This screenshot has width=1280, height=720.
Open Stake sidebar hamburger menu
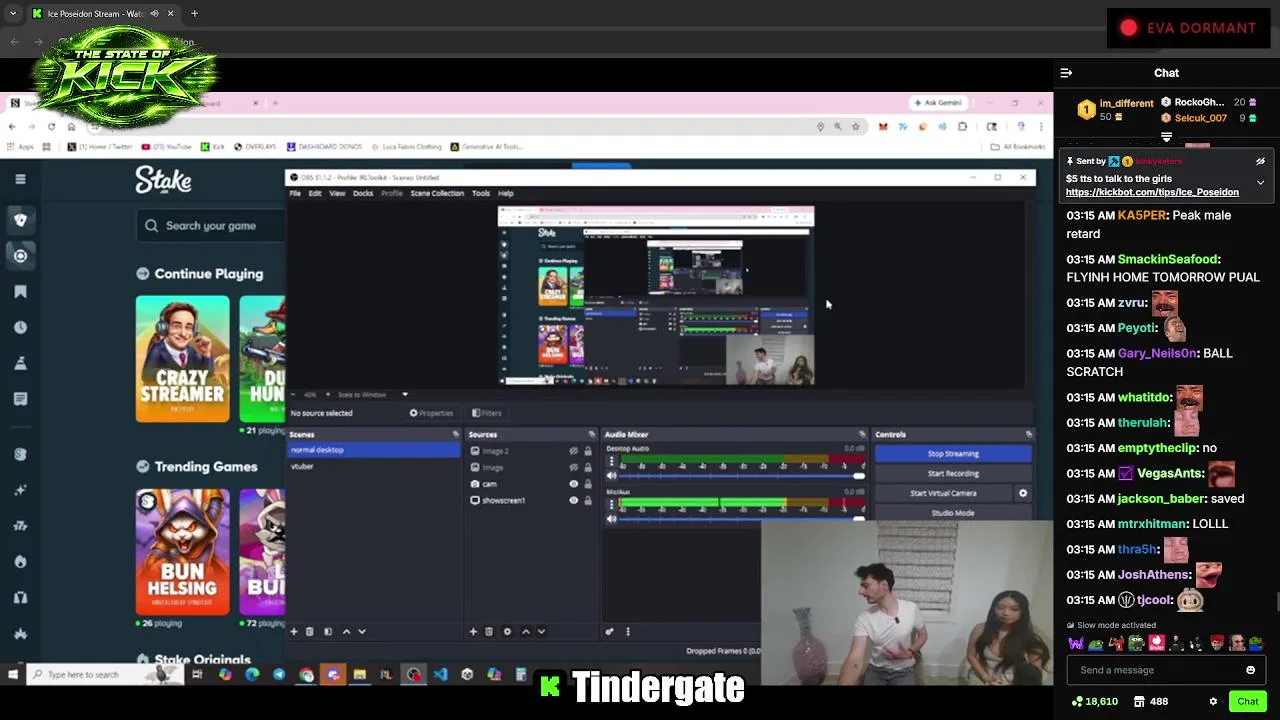pyautogui.click(x=20, y=179)
